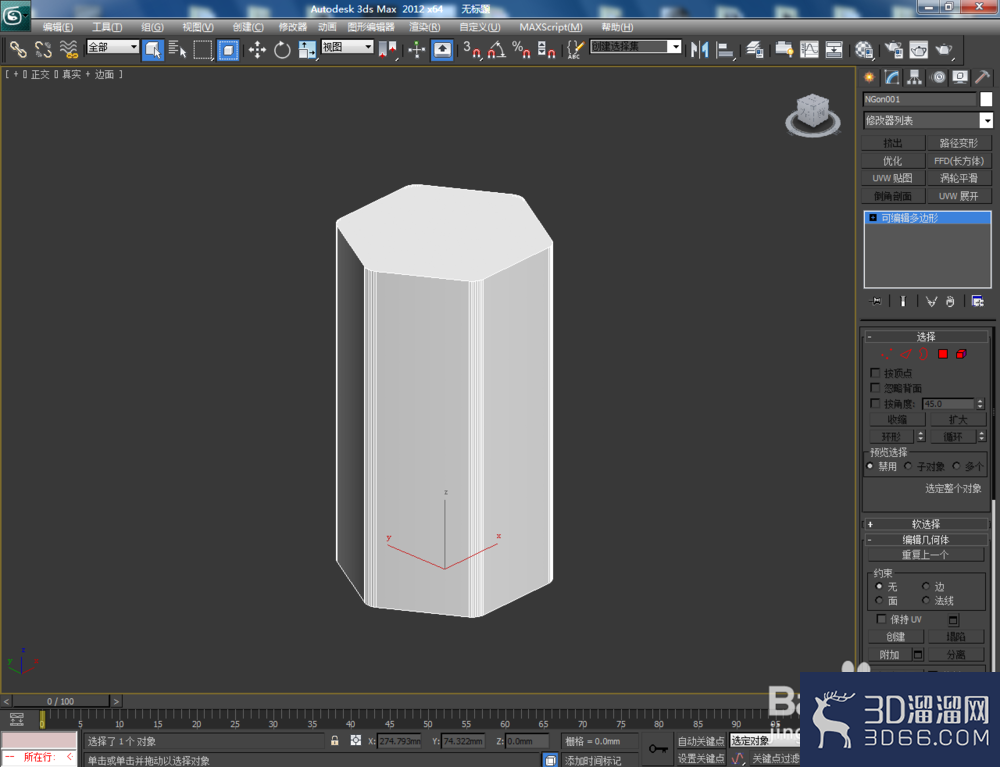Activate Select and Scale tool
The height and width of the screenshot is (767, 1000).
click(x=307, y=49)
